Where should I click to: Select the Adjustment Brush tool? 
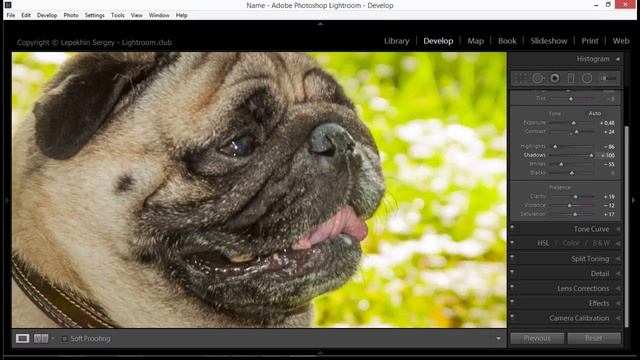pos(608,78)
